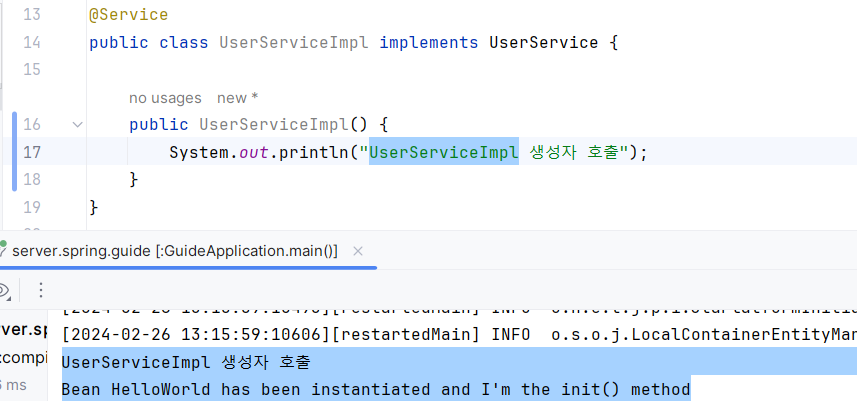857x401 pixels.
Task: Click the UserService interface name
Action: pos(543,43)
